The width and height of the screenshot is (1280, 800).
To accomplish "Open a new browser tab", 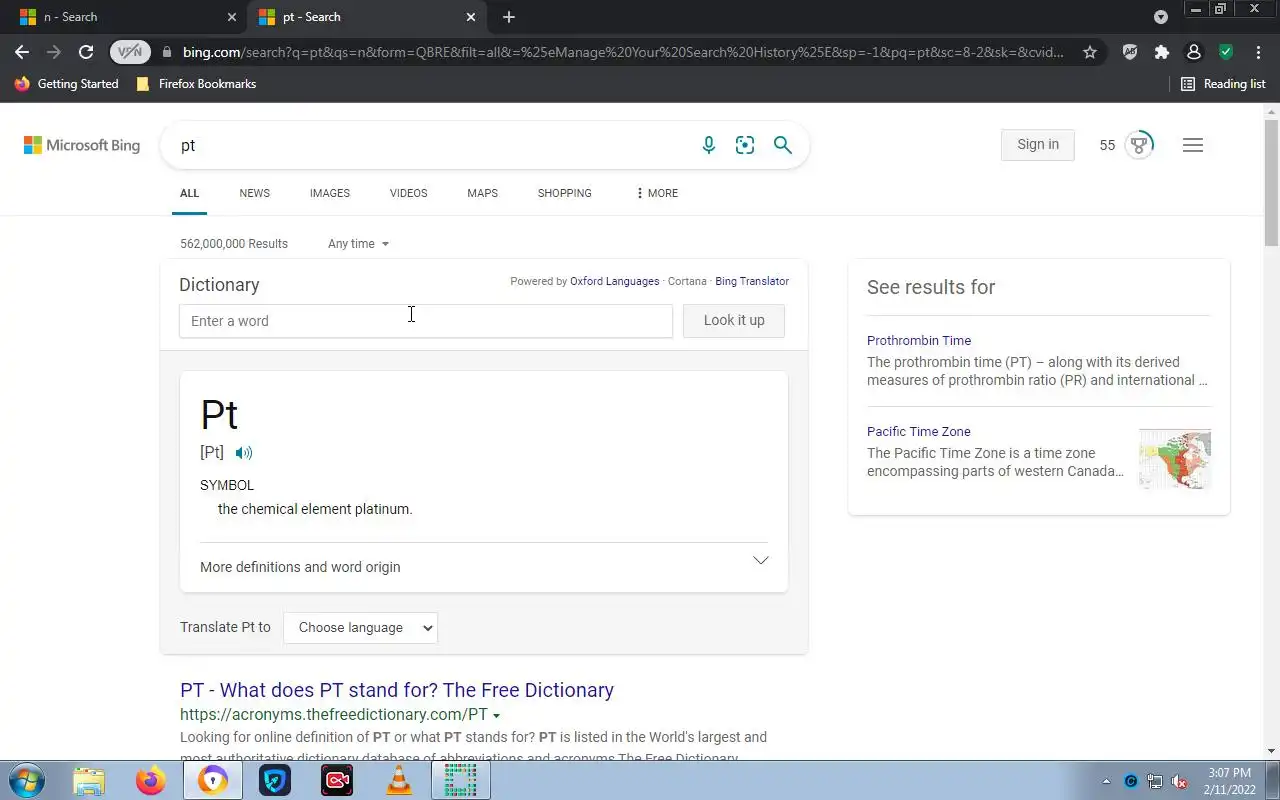I will [x=509, y=17].
